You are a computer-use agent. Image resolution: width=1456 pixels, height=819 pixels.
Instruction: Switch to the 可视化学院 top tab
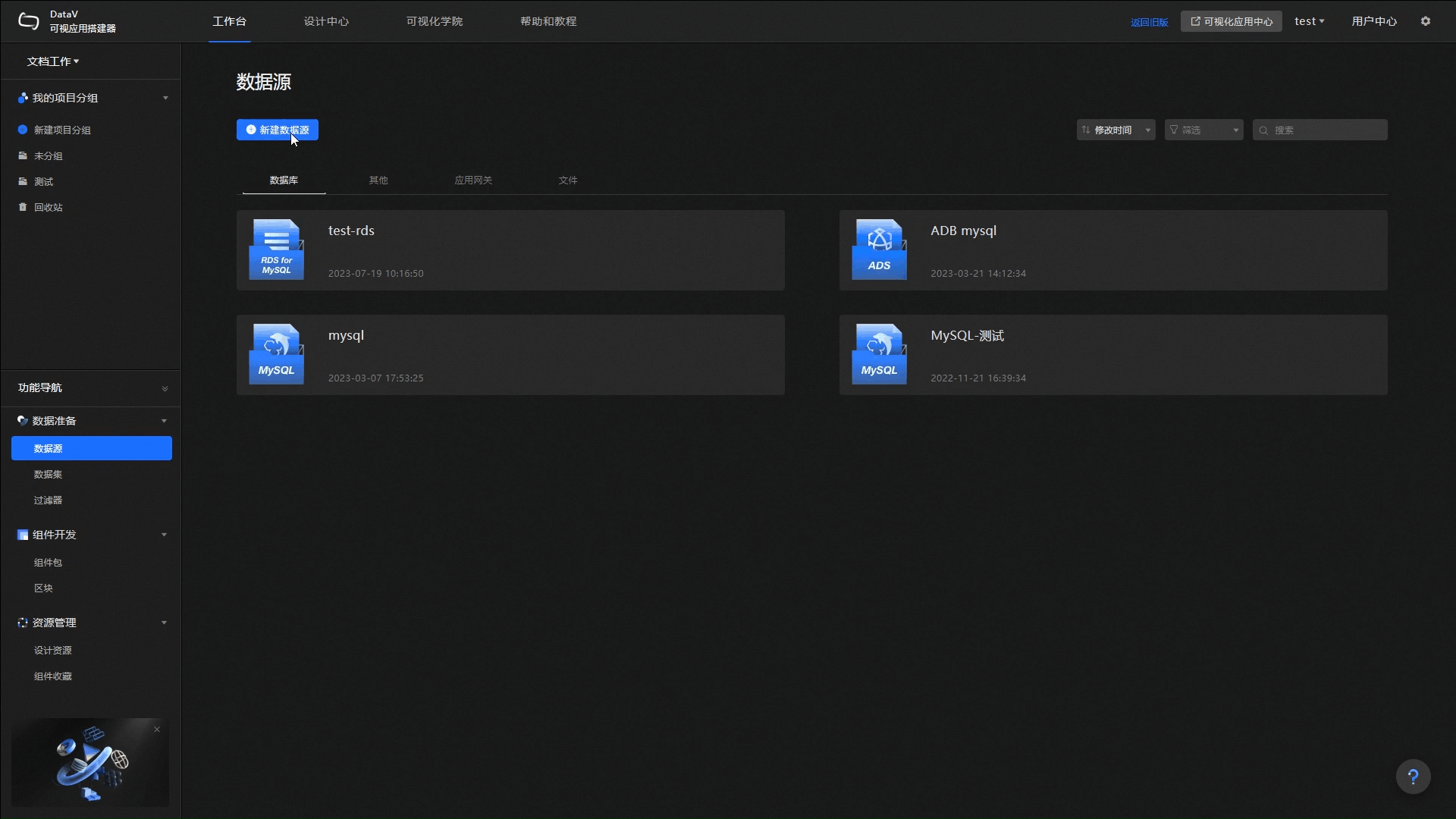pos(435,21)
